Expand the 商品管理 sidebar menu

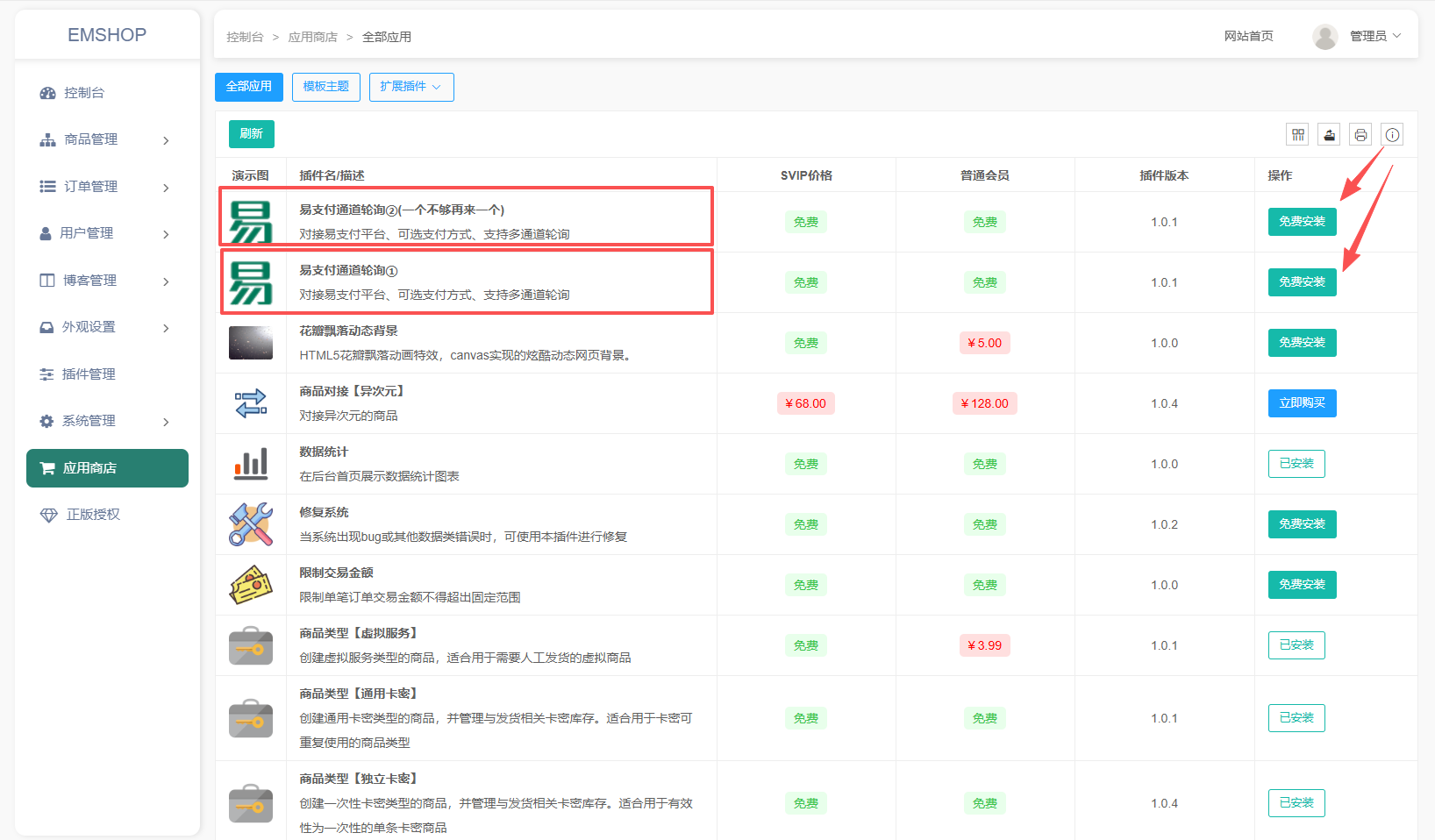tap(105, 139)
